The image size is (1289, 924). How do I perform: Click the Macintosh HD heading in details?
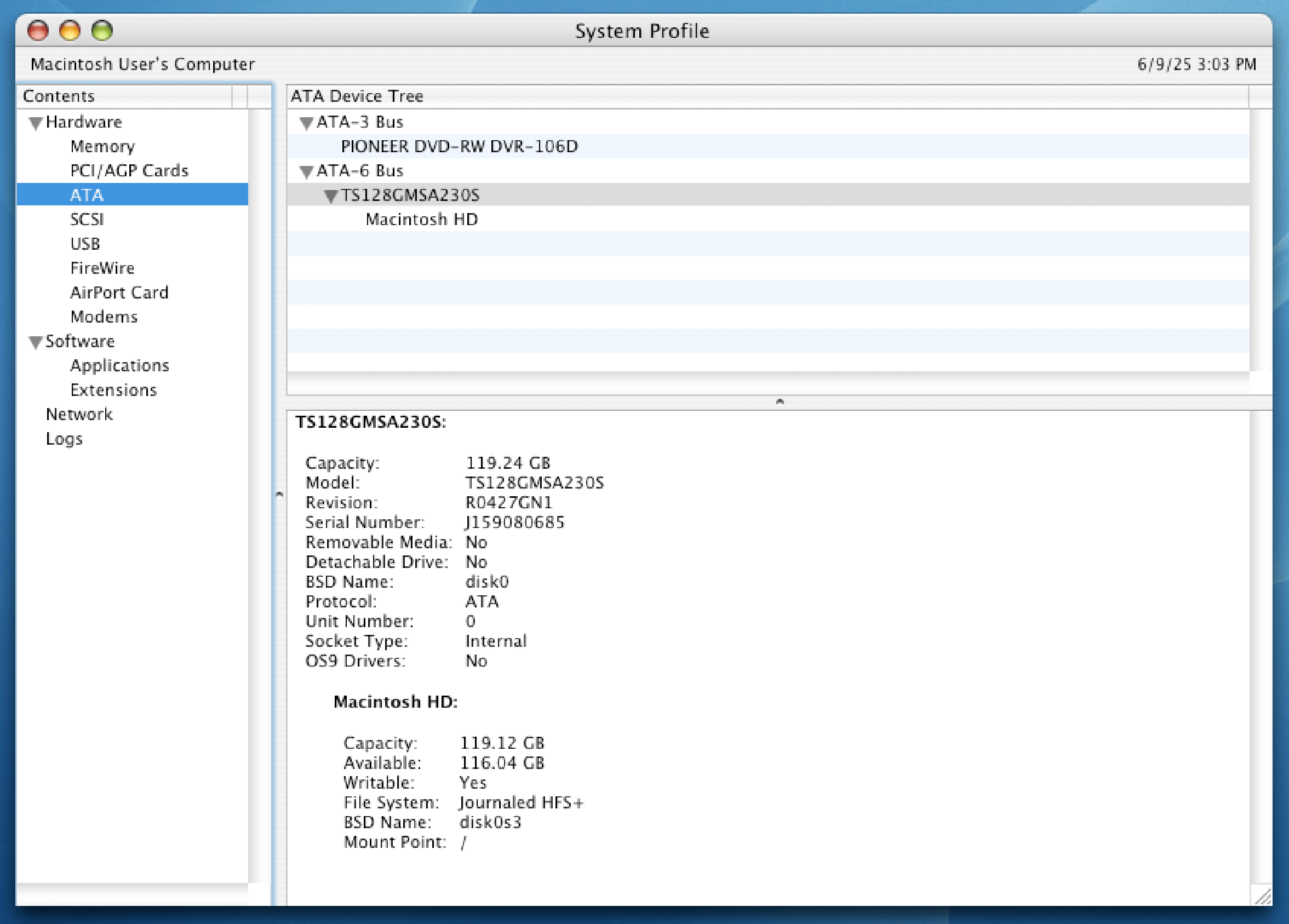click(396, 702)
